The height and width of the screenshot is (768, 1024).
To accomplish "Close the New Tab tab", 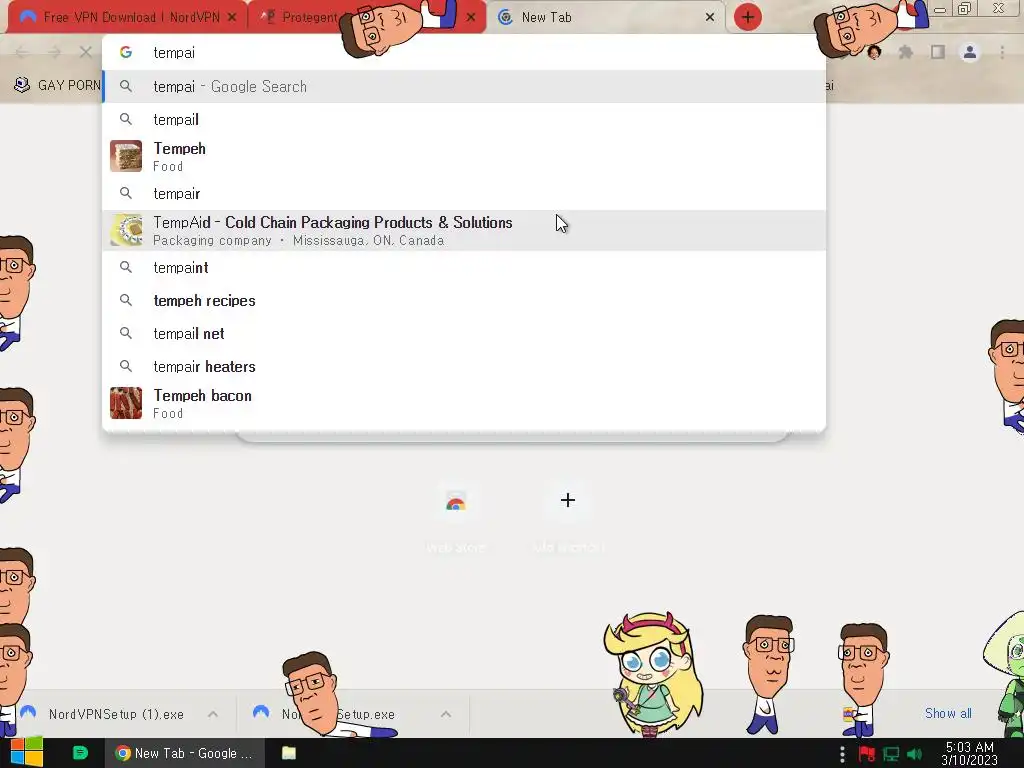I will (710, 18).
